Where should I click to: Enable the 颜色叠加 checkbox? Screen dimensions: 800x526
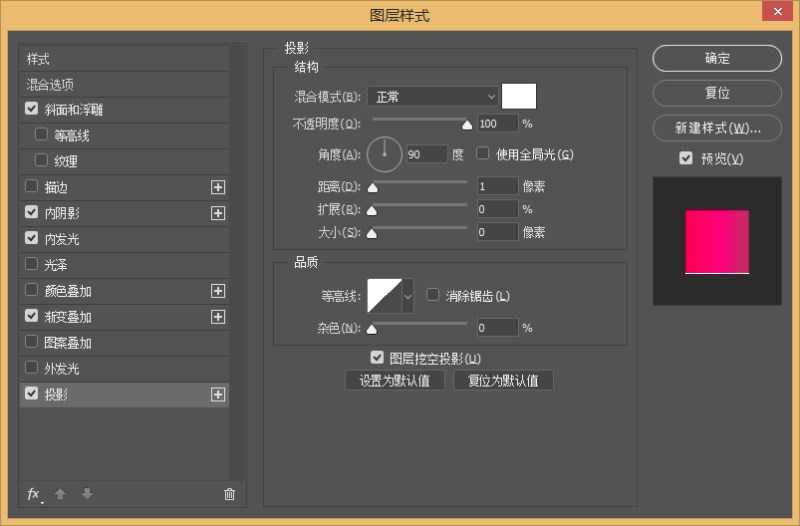pyautogui.click(x=31, y=290)
